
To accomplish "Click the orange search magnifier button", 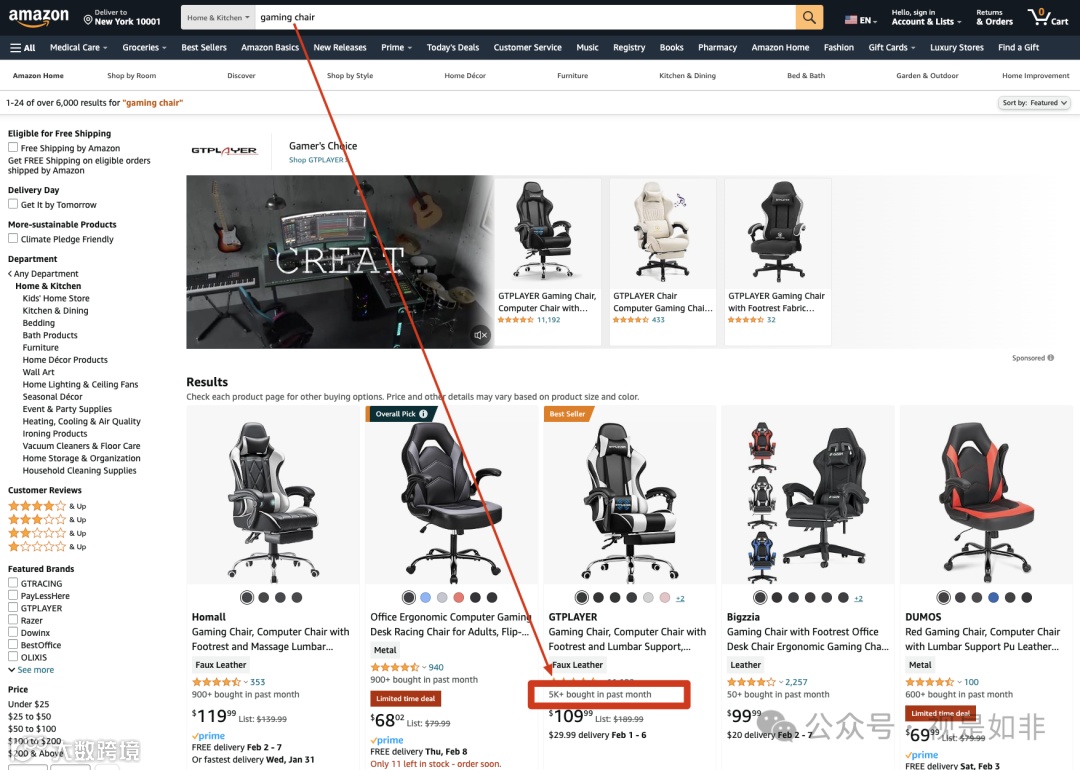I will click(809, 17).
